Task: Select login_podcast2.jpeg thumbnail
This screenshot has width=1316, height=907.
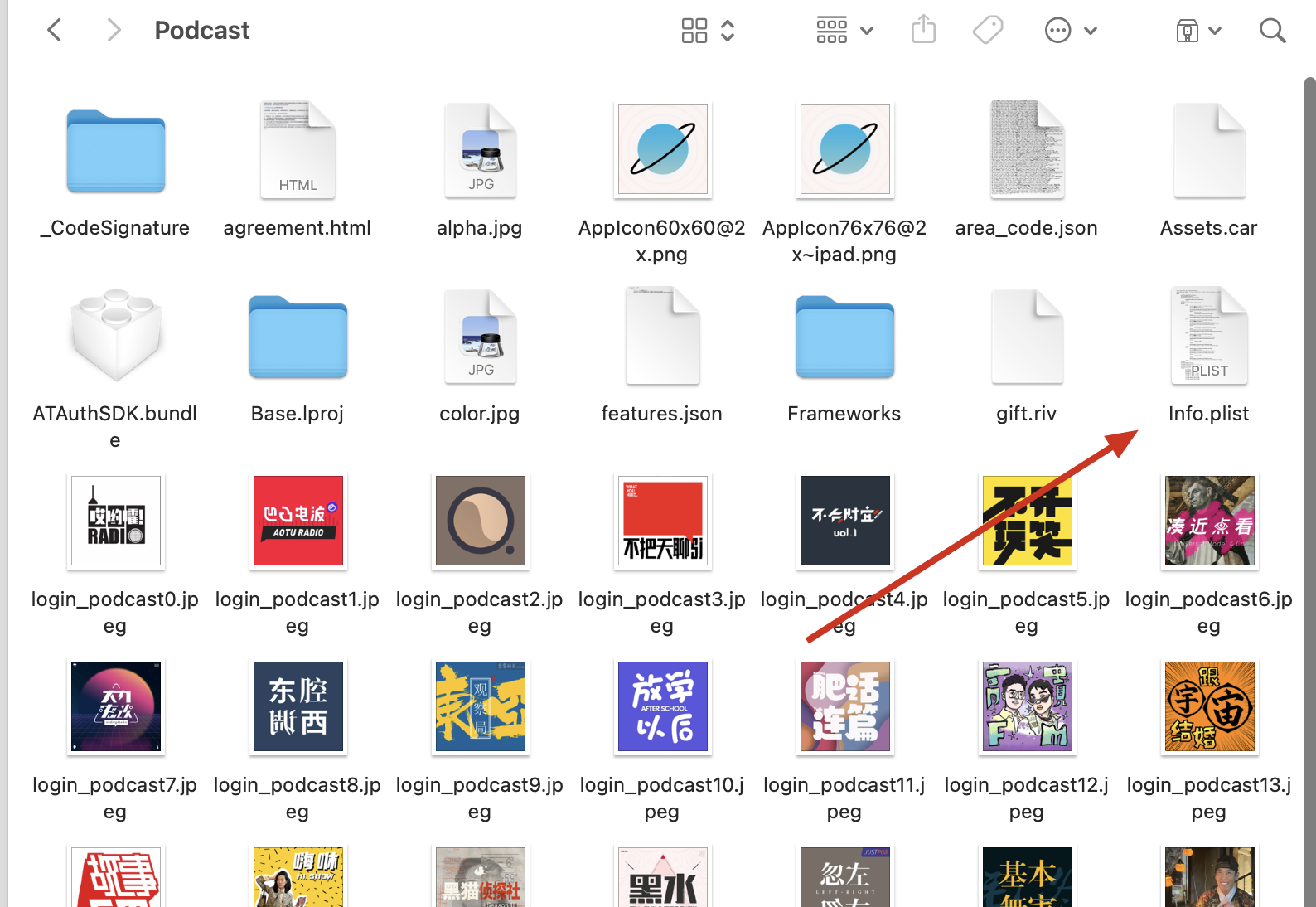Action: (x=481, y=521)
